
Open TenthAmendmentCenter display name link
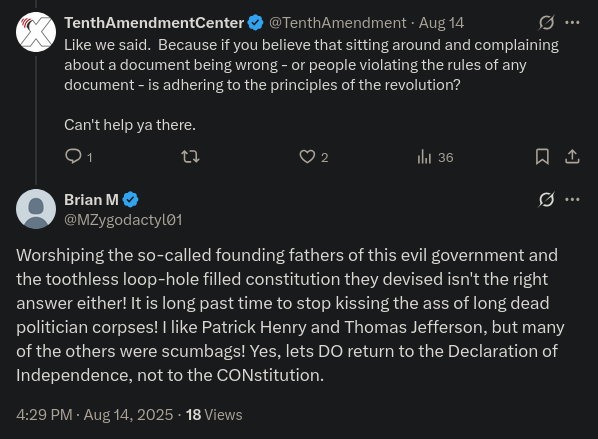click(154, 23)
